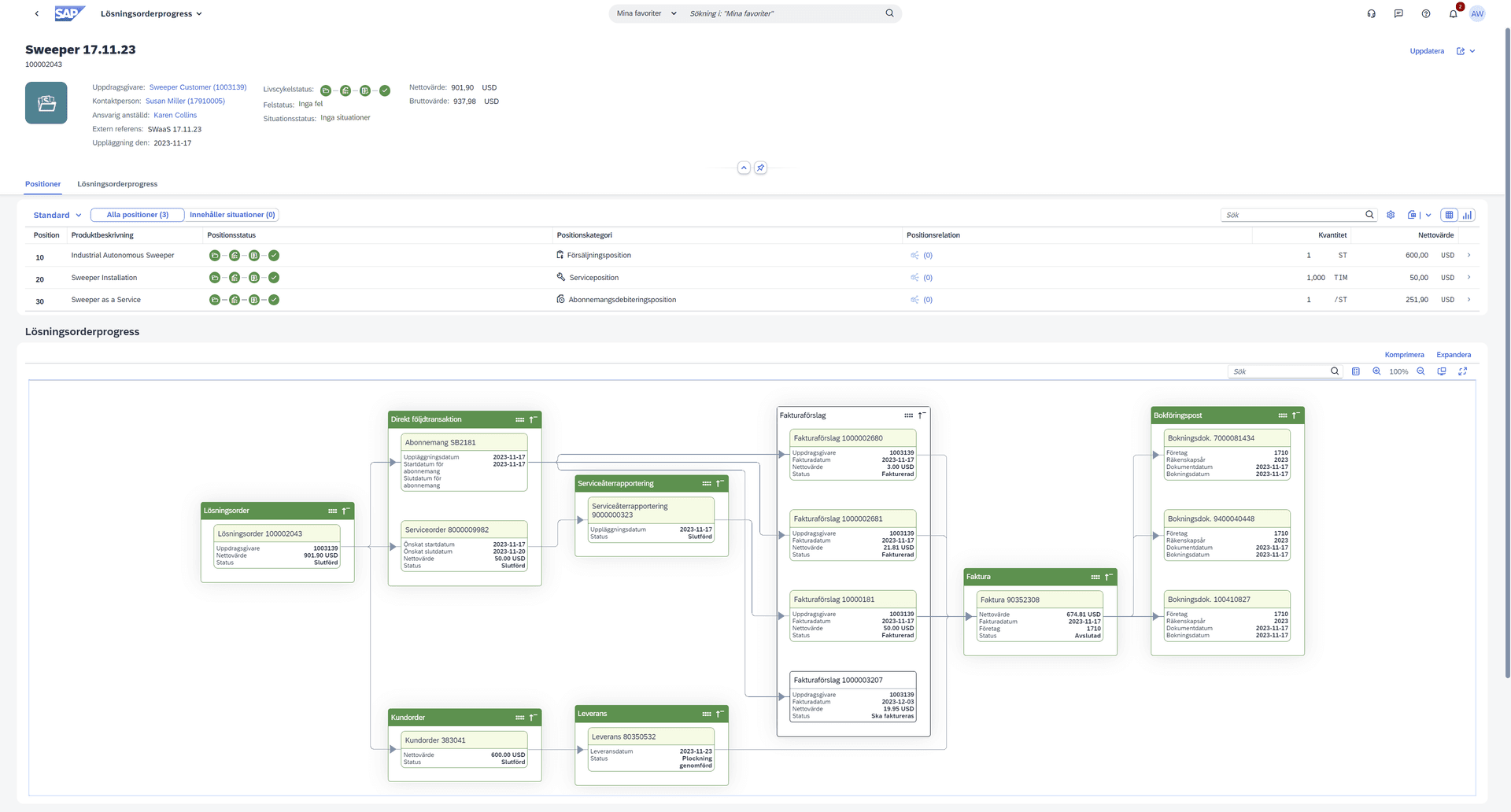Open position 10 details chevron
Screen dimensions: 1511x812
tap(1469, 255)
